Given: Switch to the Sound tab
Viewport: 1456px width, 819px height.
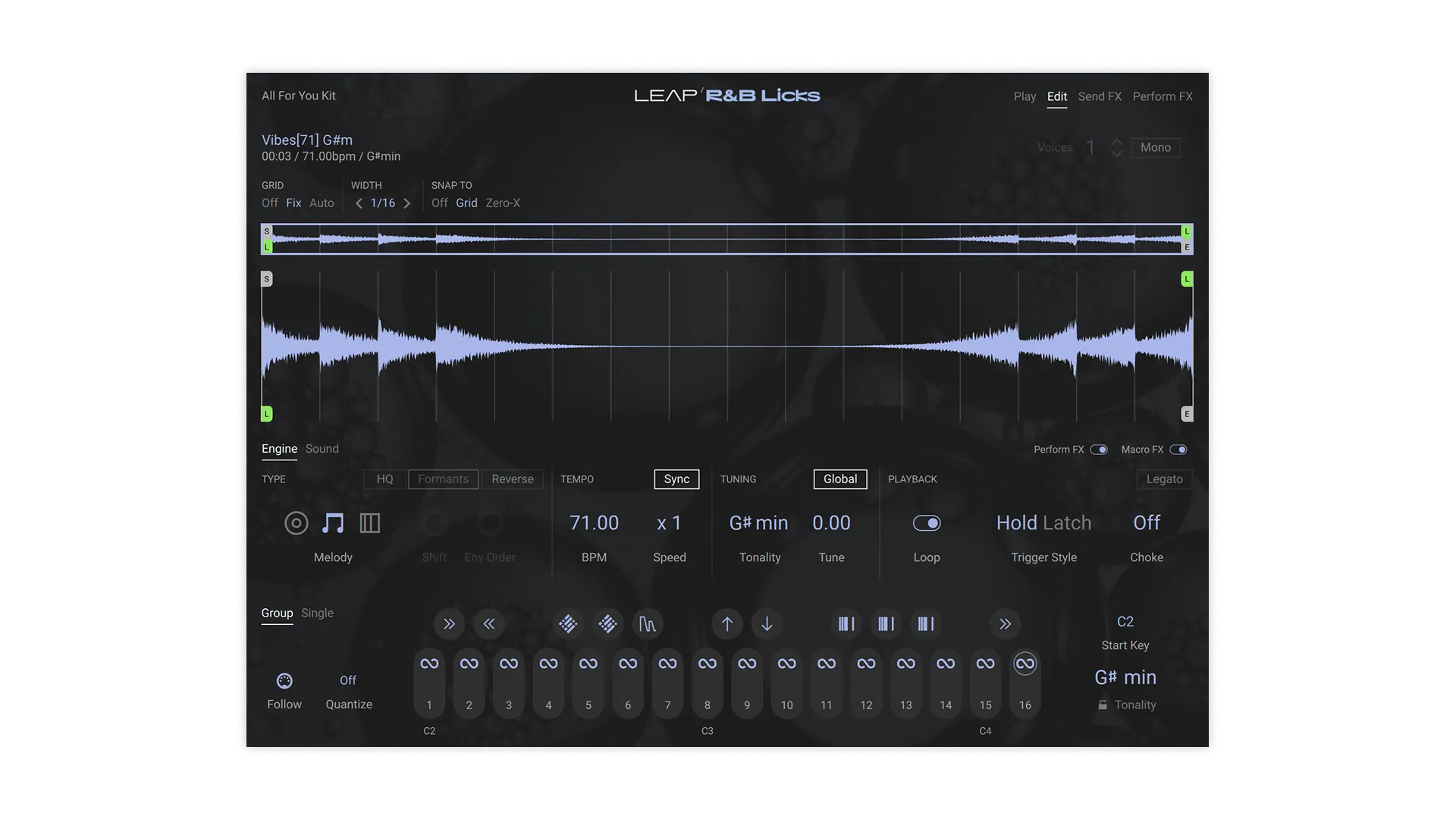Looking at the screenshot, I should 322,448.
